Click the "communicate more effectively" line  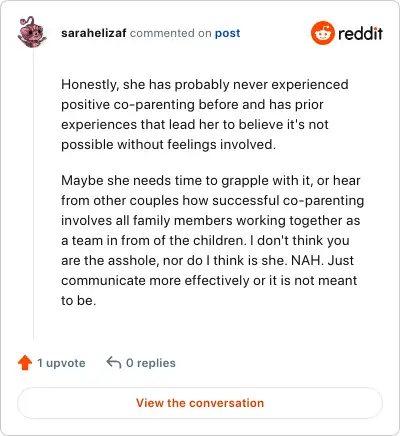point(209,281)
